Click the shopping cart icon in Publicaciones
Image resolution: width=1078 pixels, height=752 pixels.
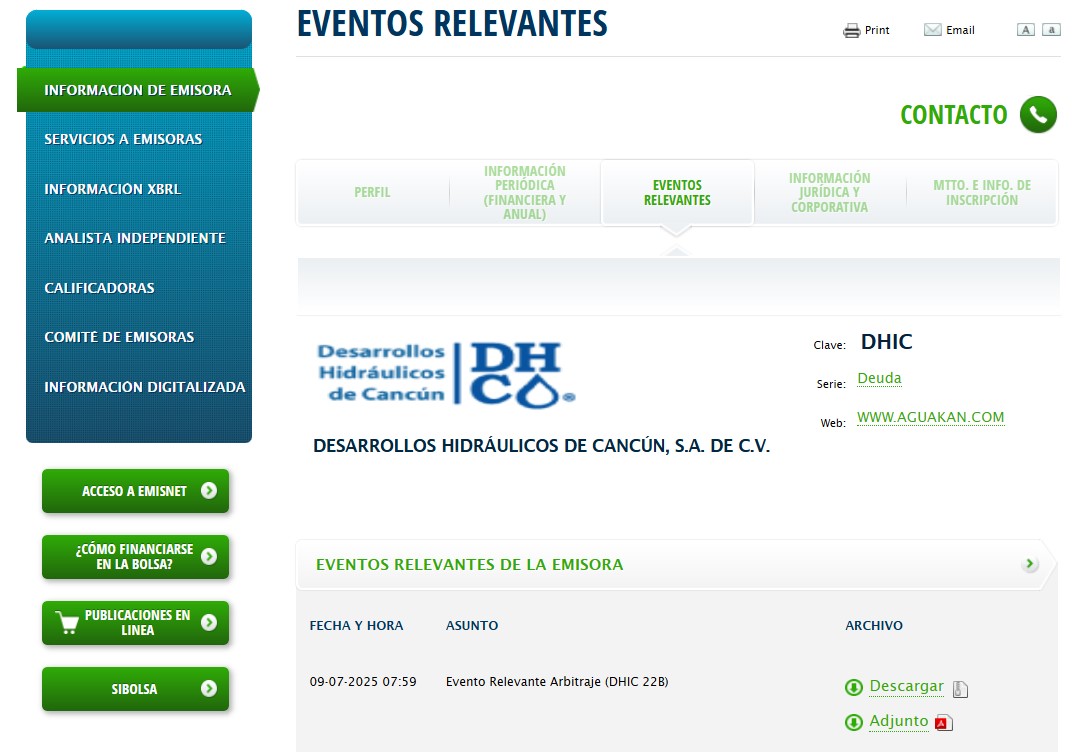tap(67, 622)
